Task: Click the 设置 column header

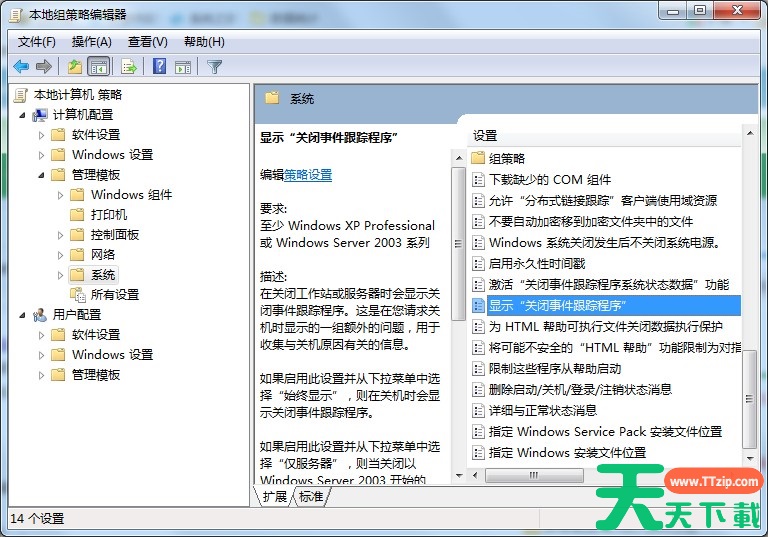Action: pos(486,136)
